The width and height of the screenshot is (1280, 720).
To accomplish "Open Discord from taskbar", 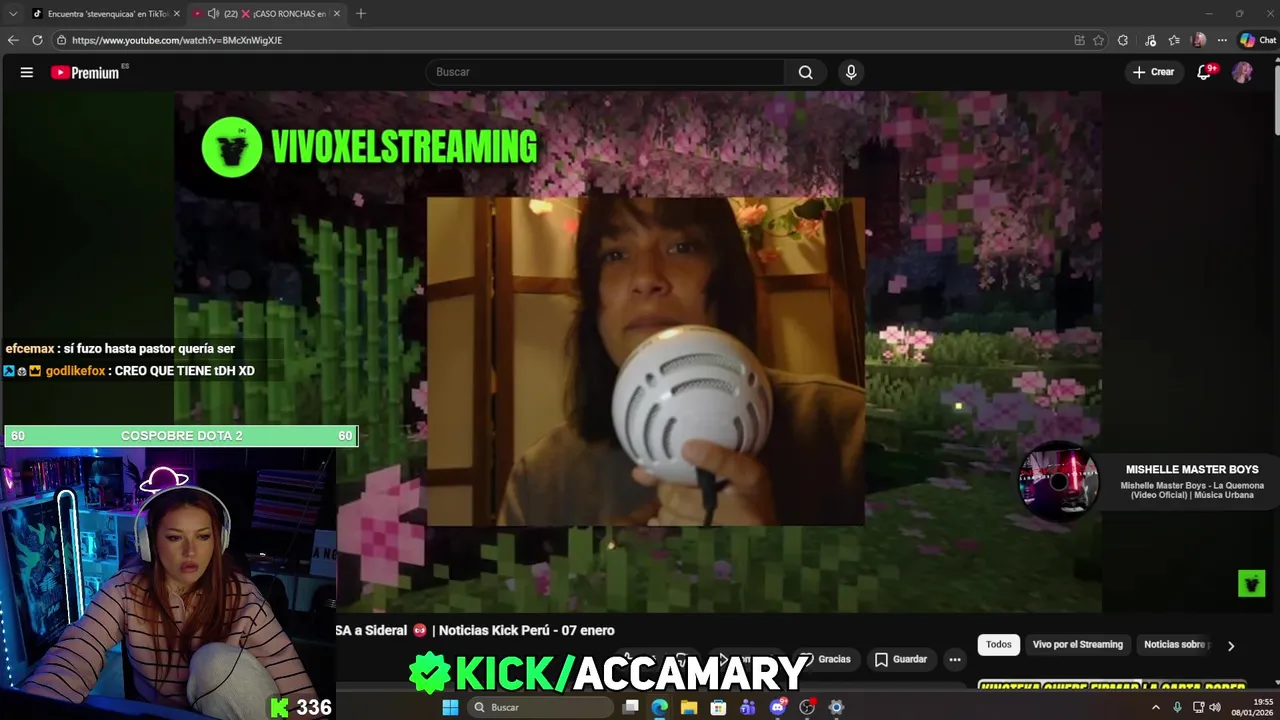I will click(x=777, y=707).
